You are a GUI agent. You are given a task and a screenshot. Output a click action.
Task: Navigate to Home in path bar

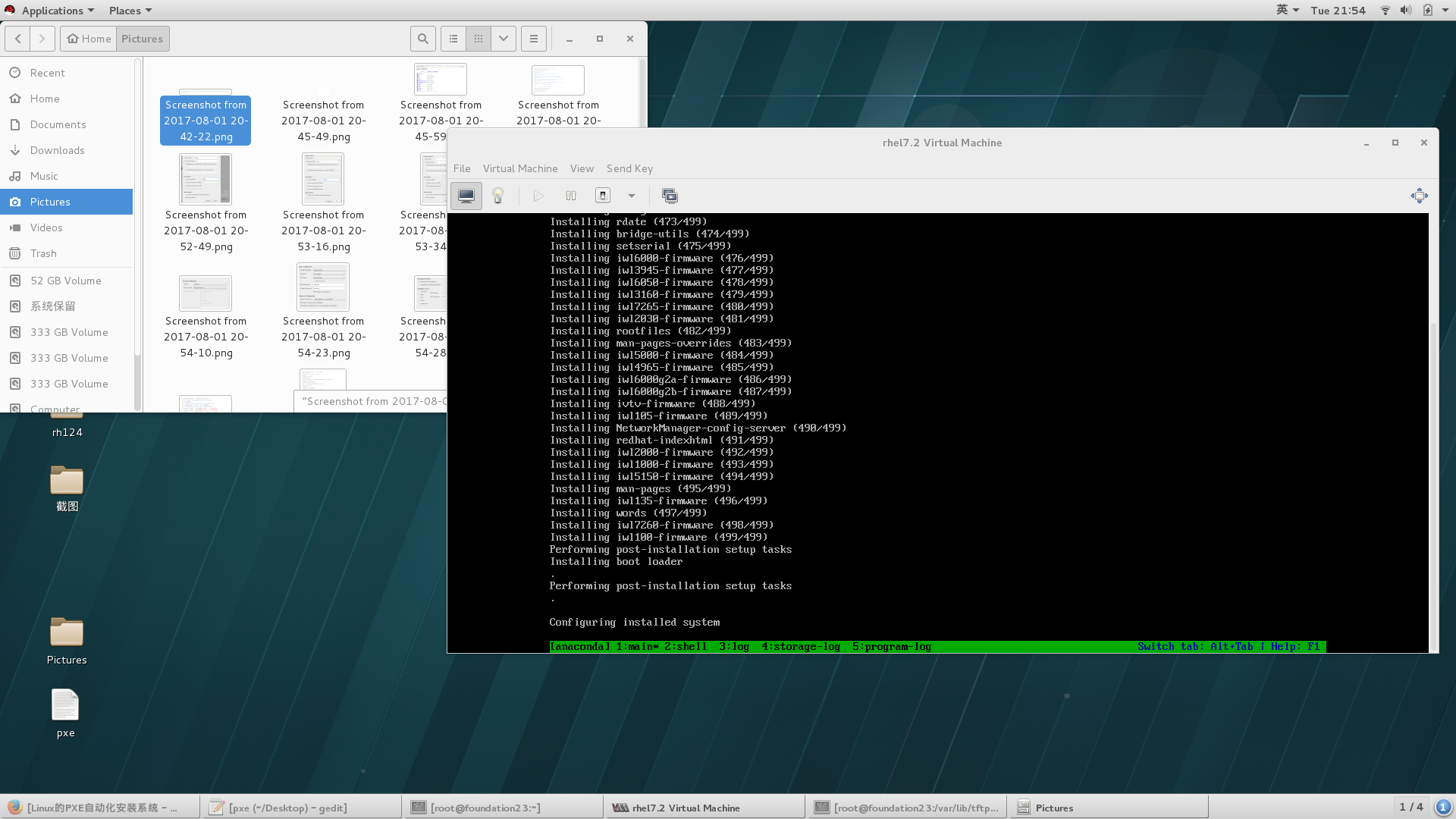[x=89, y=39]
